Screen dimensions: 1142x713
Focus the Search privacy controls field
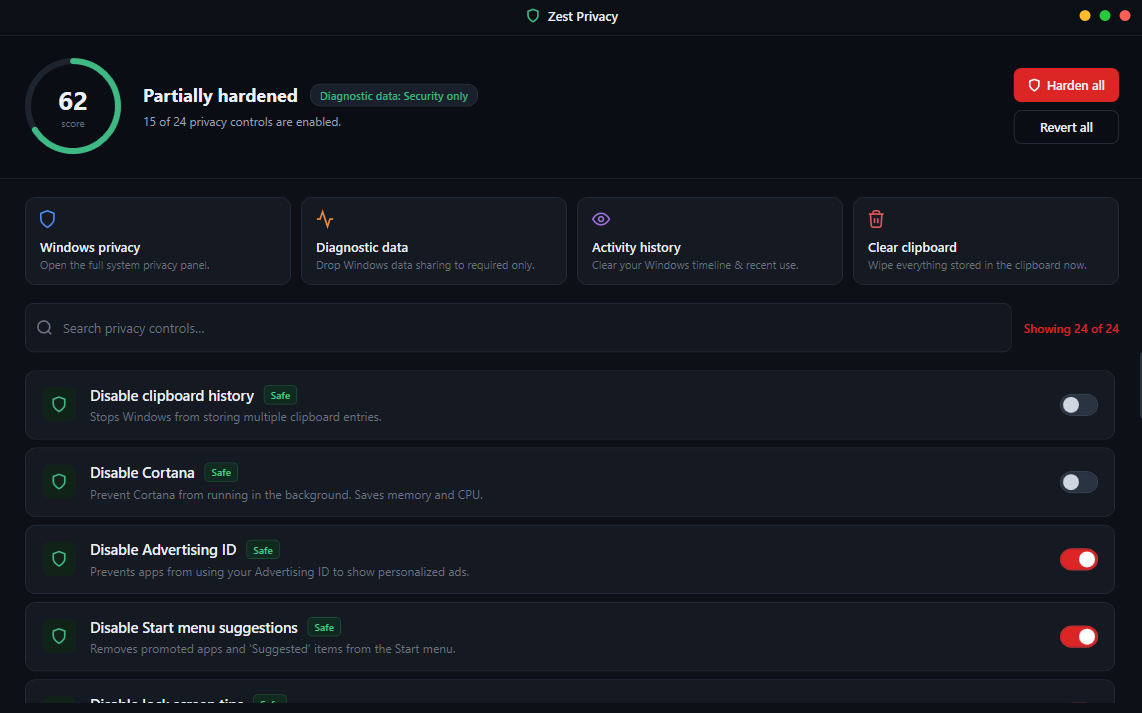click(x=519, y=328)
